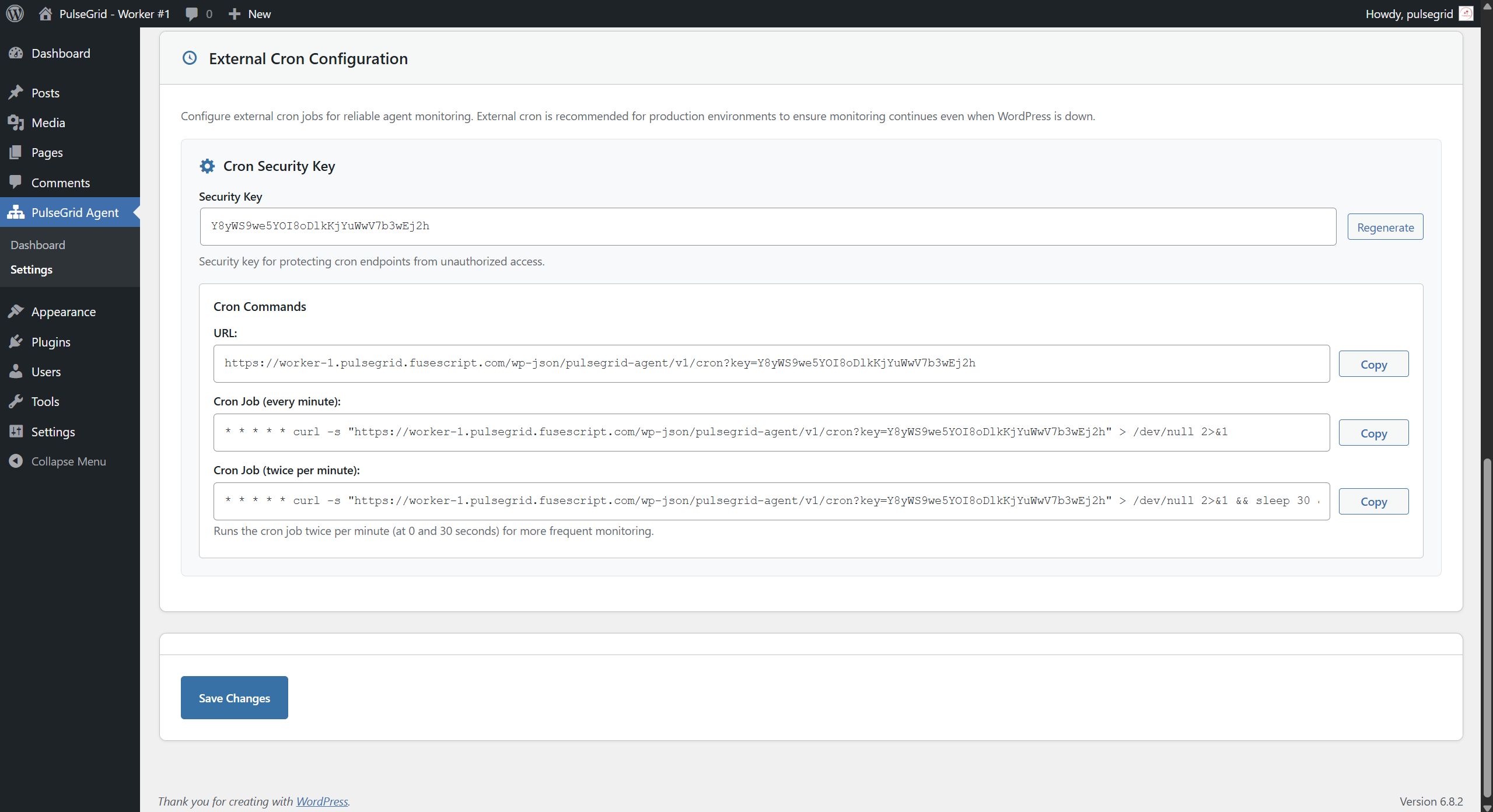Copy the every-minute cron job command
This screenshot has width=1493, height=812.
(1373, 433)
